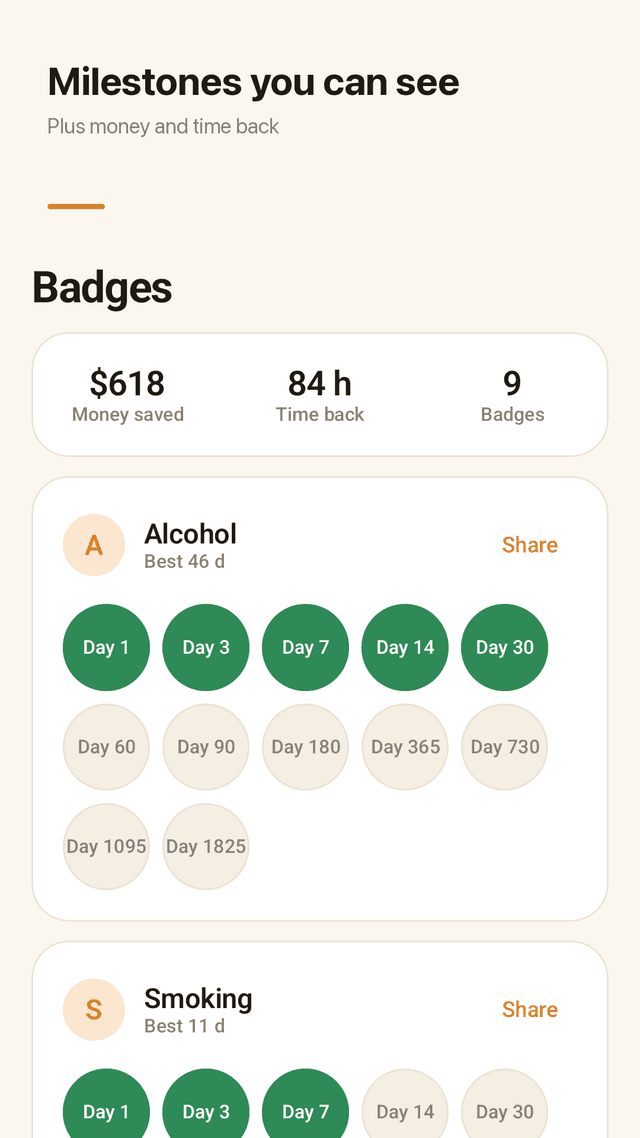Tap locked Day 60 badge
The height and width of the screenshot is (1138, 640).
point(106,747)
